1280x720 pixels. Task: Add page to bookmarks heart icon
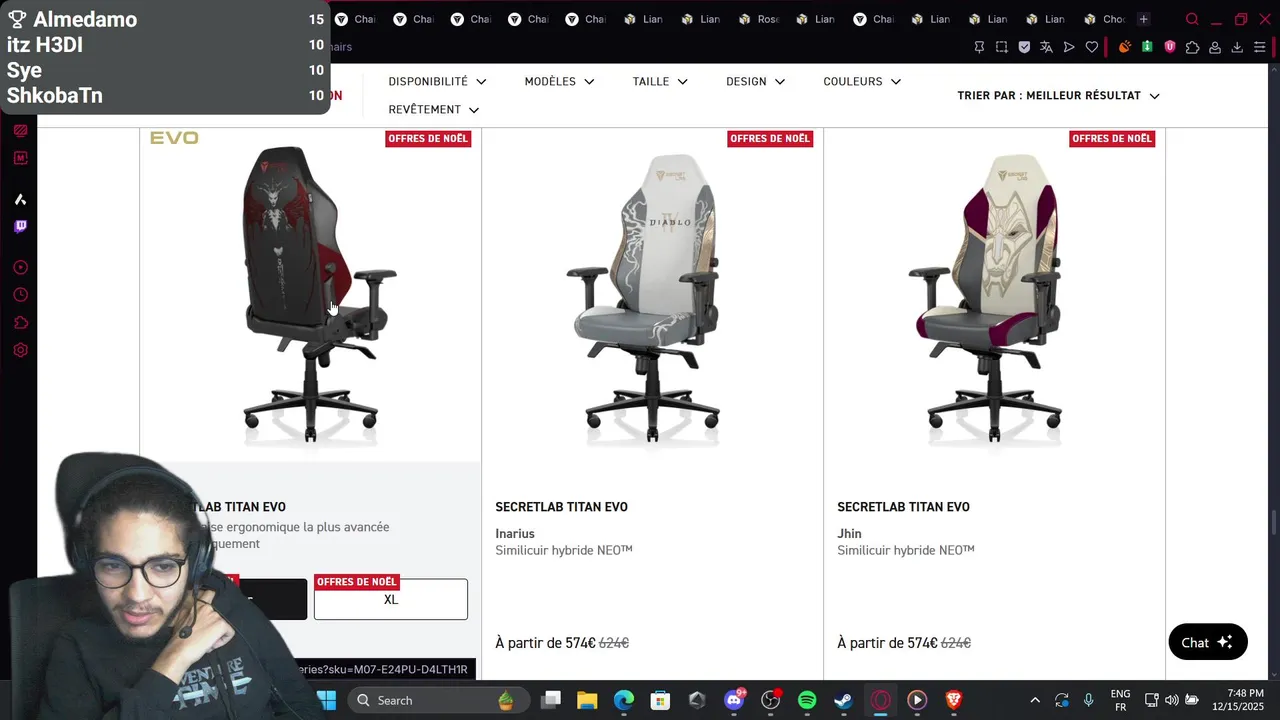tap(1092, 47)
